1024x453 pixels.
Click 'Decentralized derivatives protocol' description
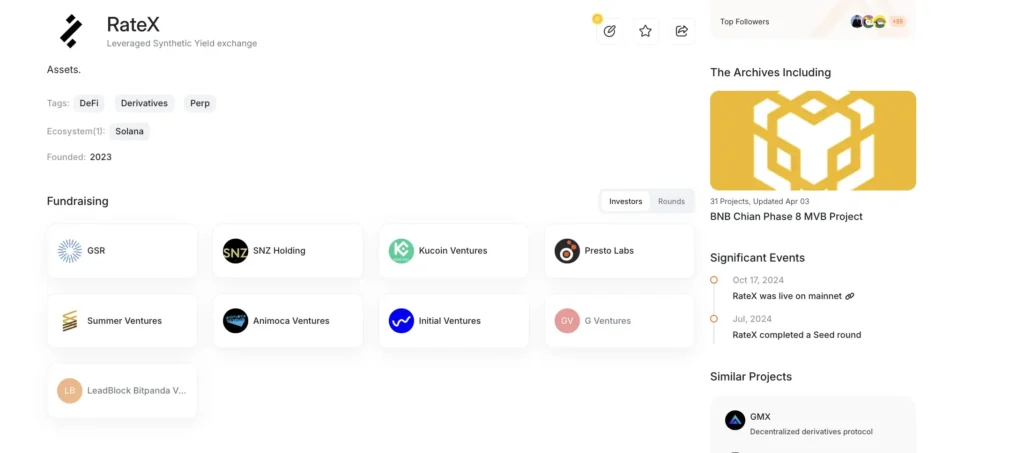811,431
